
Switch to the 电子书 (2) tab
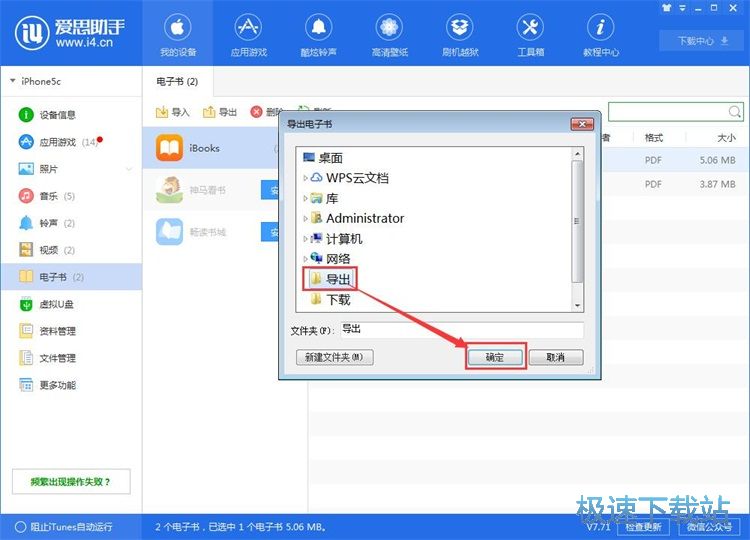[x=177, y=81]
